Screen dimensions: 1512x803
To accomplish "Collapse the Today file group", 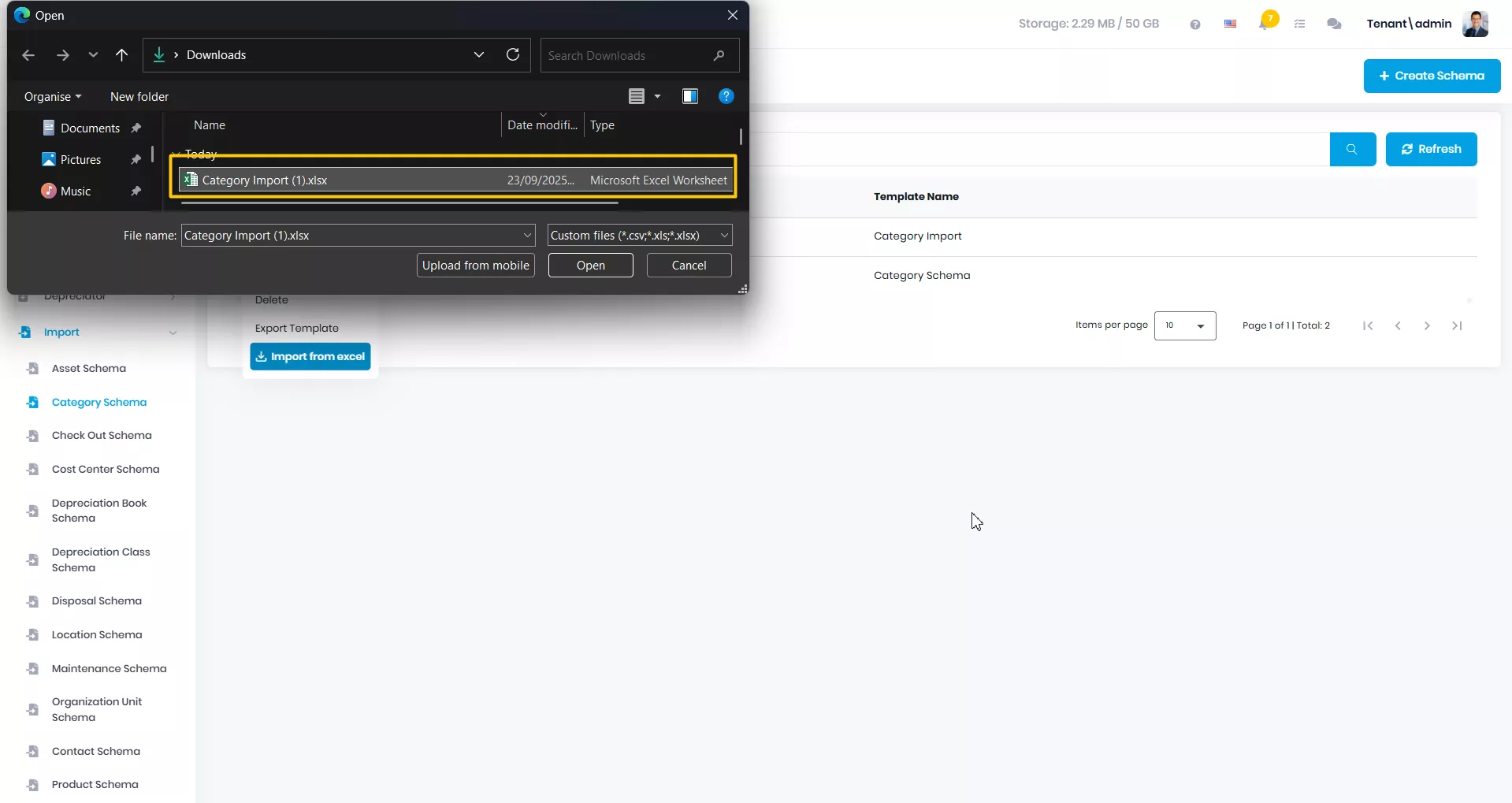I will tap(176, 154).
